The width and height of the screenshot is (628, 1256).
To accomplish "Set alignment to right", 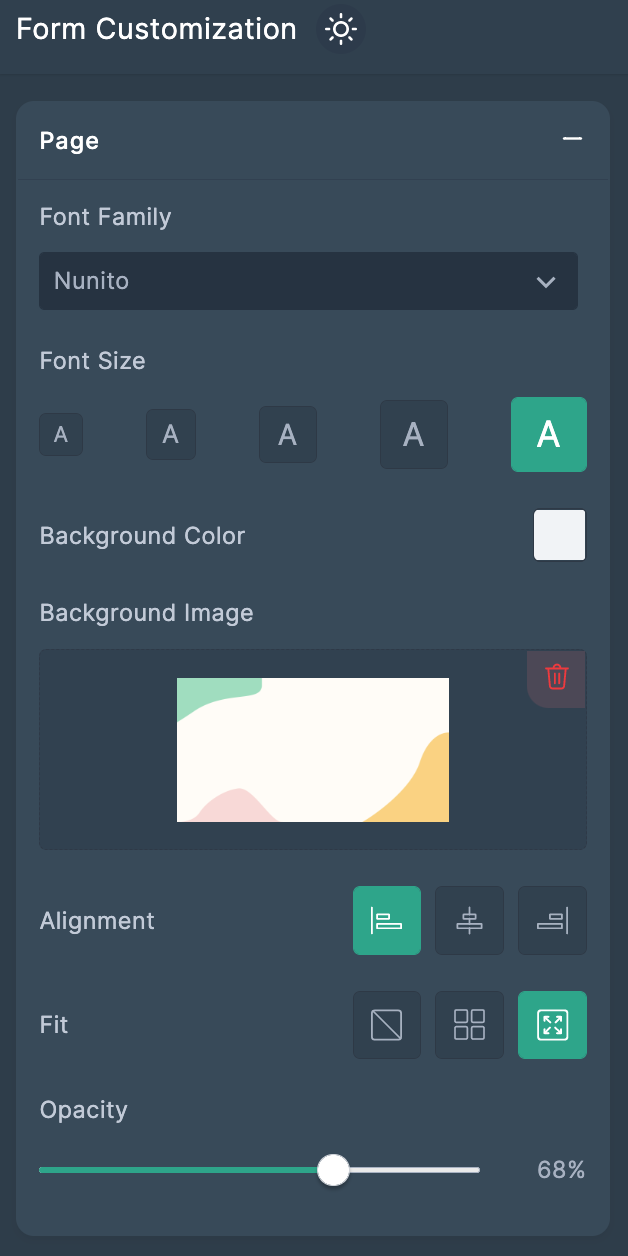I will coord(552,920).
